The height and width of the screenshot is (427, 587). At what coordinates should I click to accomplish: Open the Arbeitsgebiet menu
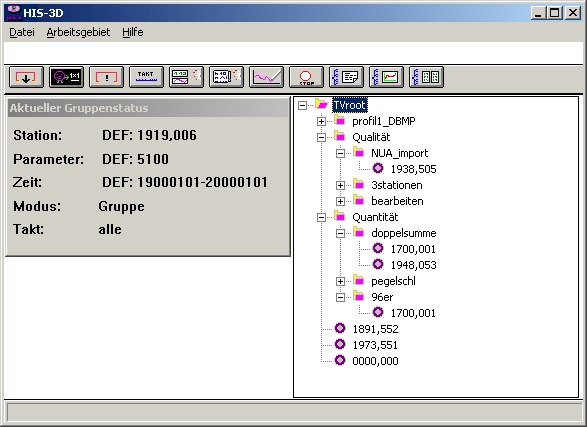coord(78,33)
